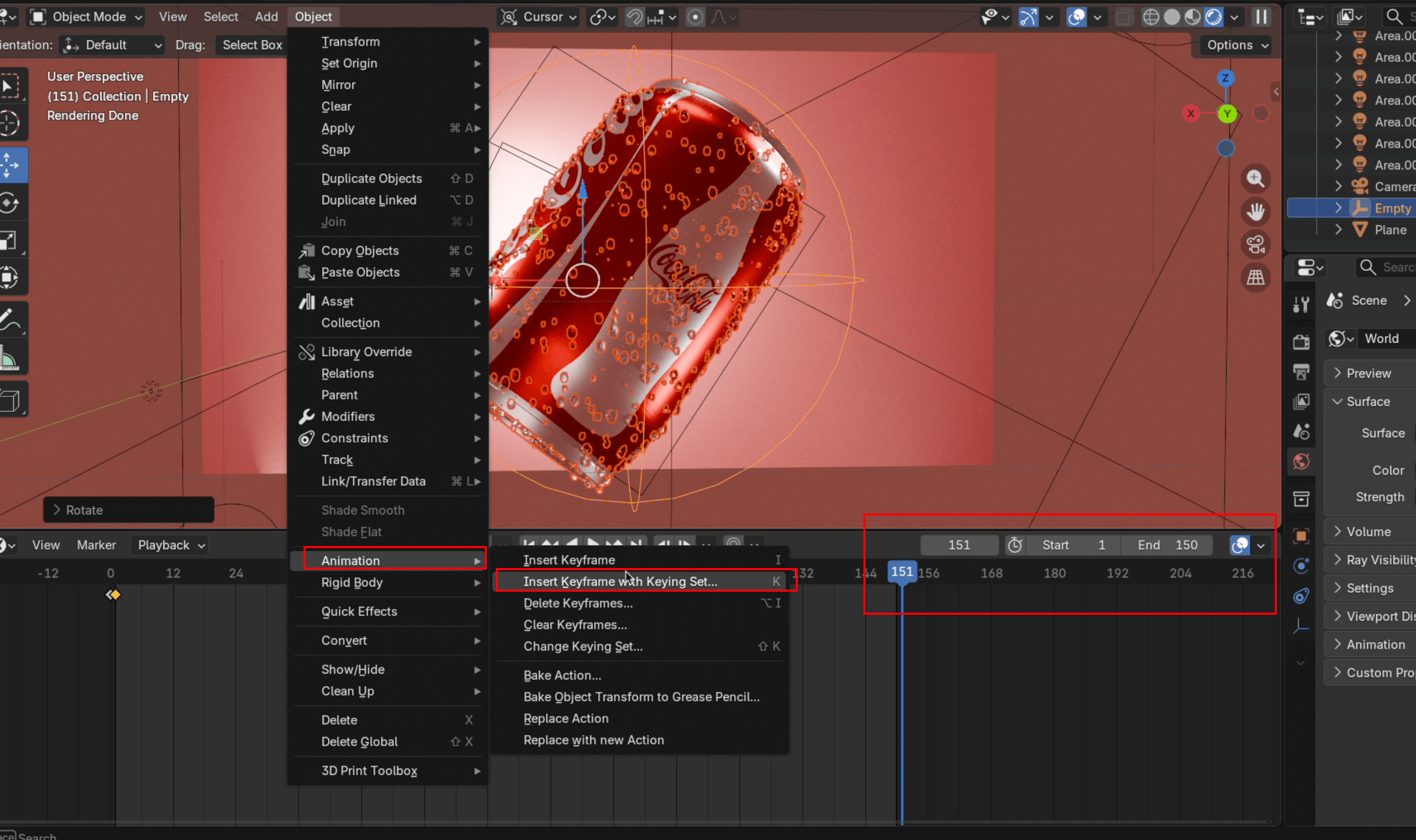This screenshot has width=1416, height=840.
Task: Open the Set Origin submenu
Action: coord(388,64)
